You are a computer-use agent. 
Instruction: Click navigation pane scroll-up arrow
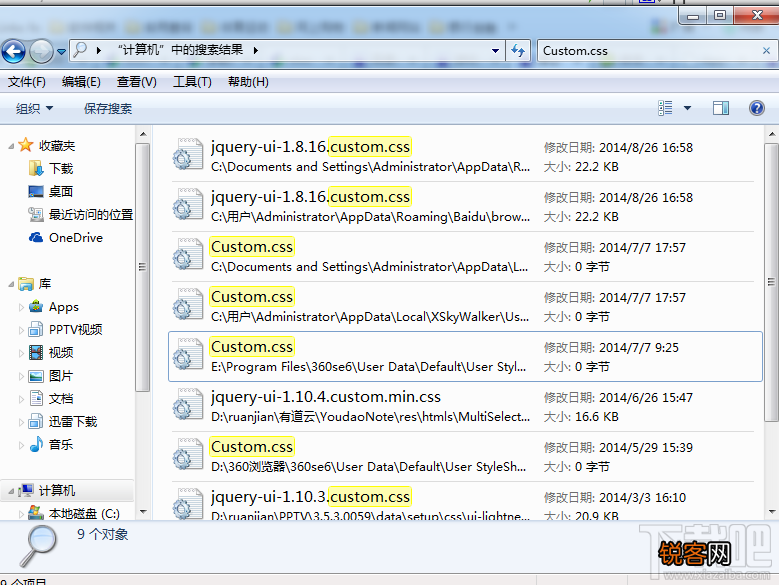click(143, 134)
